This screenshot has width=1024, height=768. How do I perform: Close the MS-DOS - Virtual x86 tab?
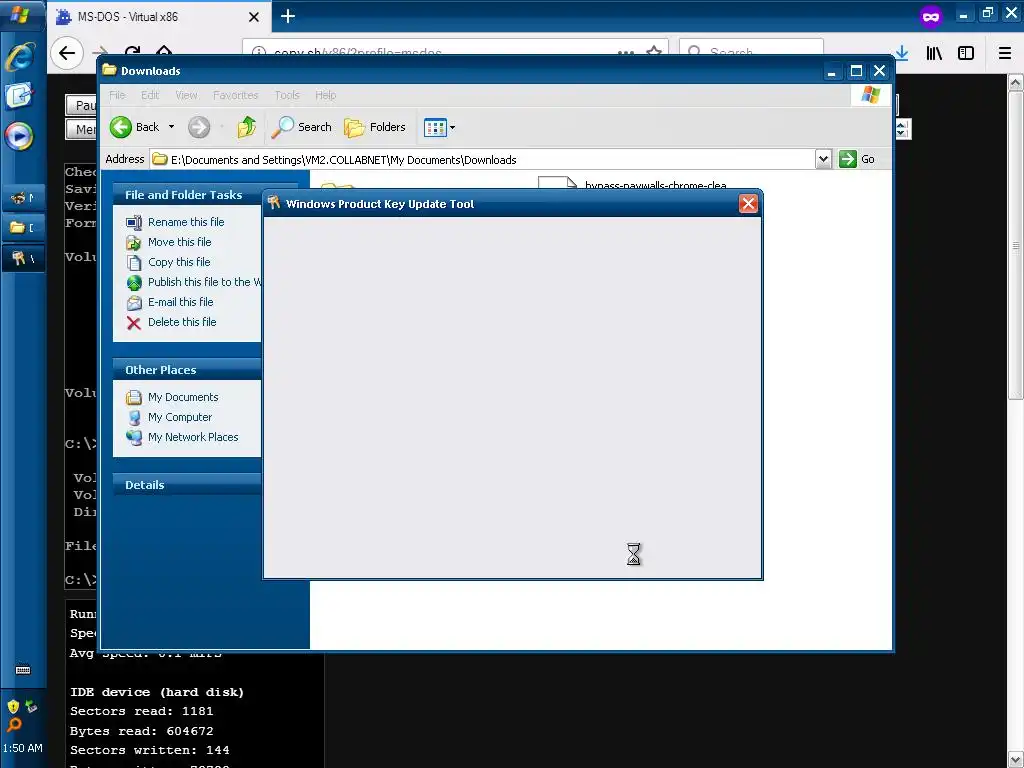coord(254,17)
